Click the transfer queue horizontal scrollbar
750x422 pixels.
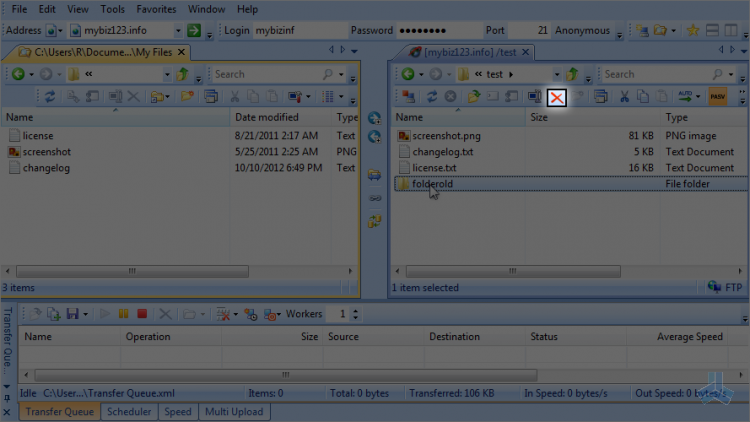(x=286, y=375)
